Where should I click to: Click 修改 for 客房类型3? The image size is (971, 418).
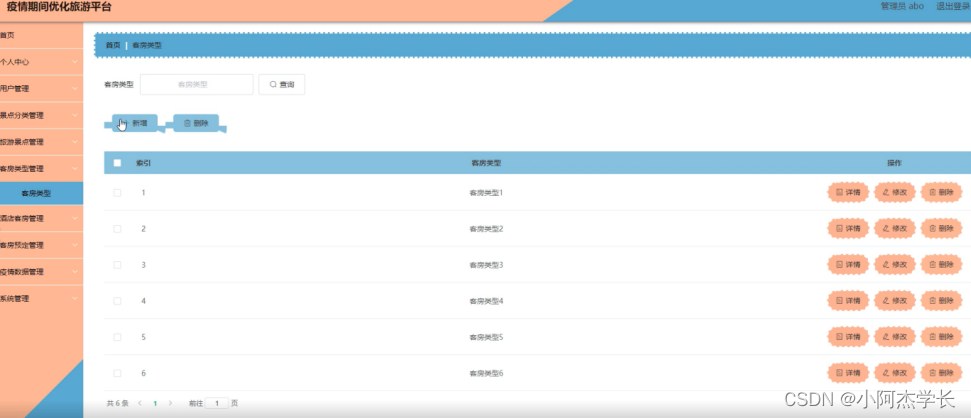pyautogui.click(x=895, y=265)
